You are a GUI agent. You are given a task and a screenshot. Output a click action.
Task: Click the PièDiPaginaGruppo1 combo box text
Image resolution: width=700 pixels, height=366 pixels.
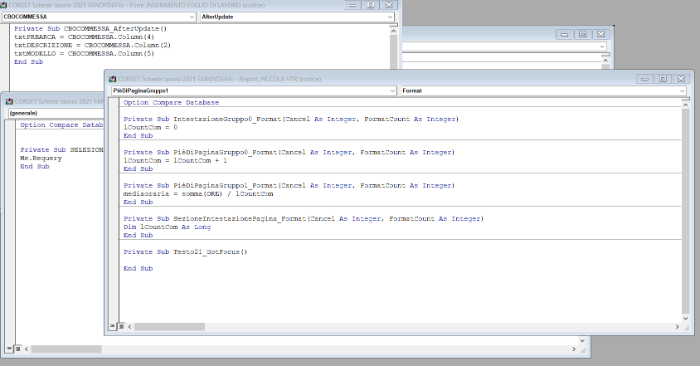click(141, 91)
